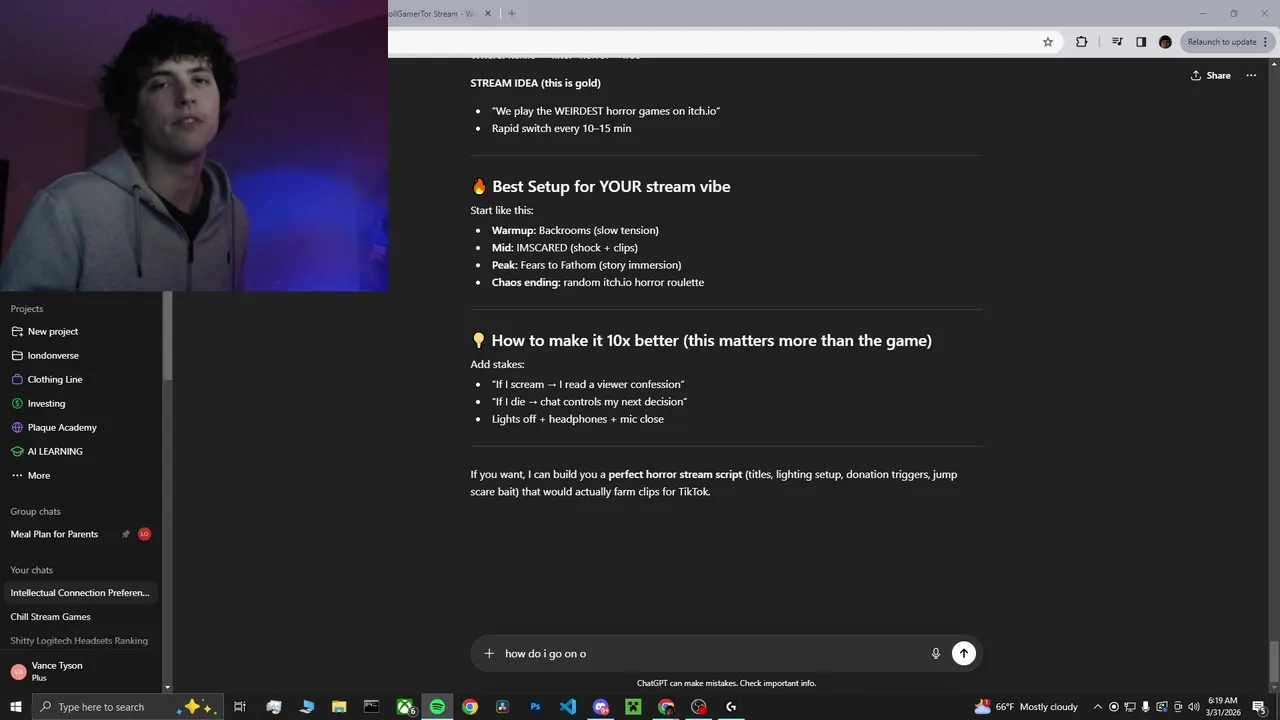Screen dimensions: 1280x720
Task: Open Chrome media controls icon
Action: pyautogui.click(x=1117, y=42)
